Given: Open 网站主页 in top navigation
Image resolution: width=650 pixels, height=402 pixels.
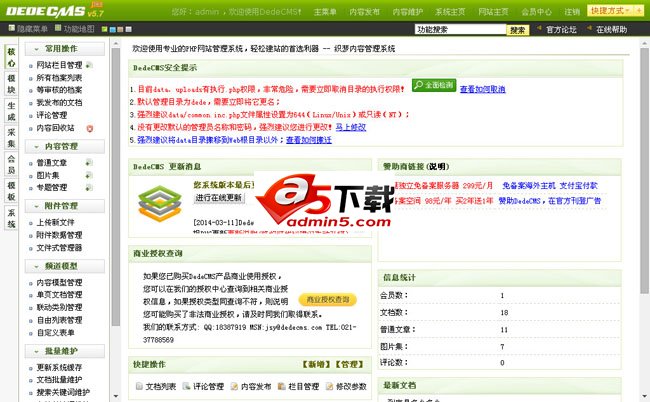Looking at the screenshot, I should 493,12.
